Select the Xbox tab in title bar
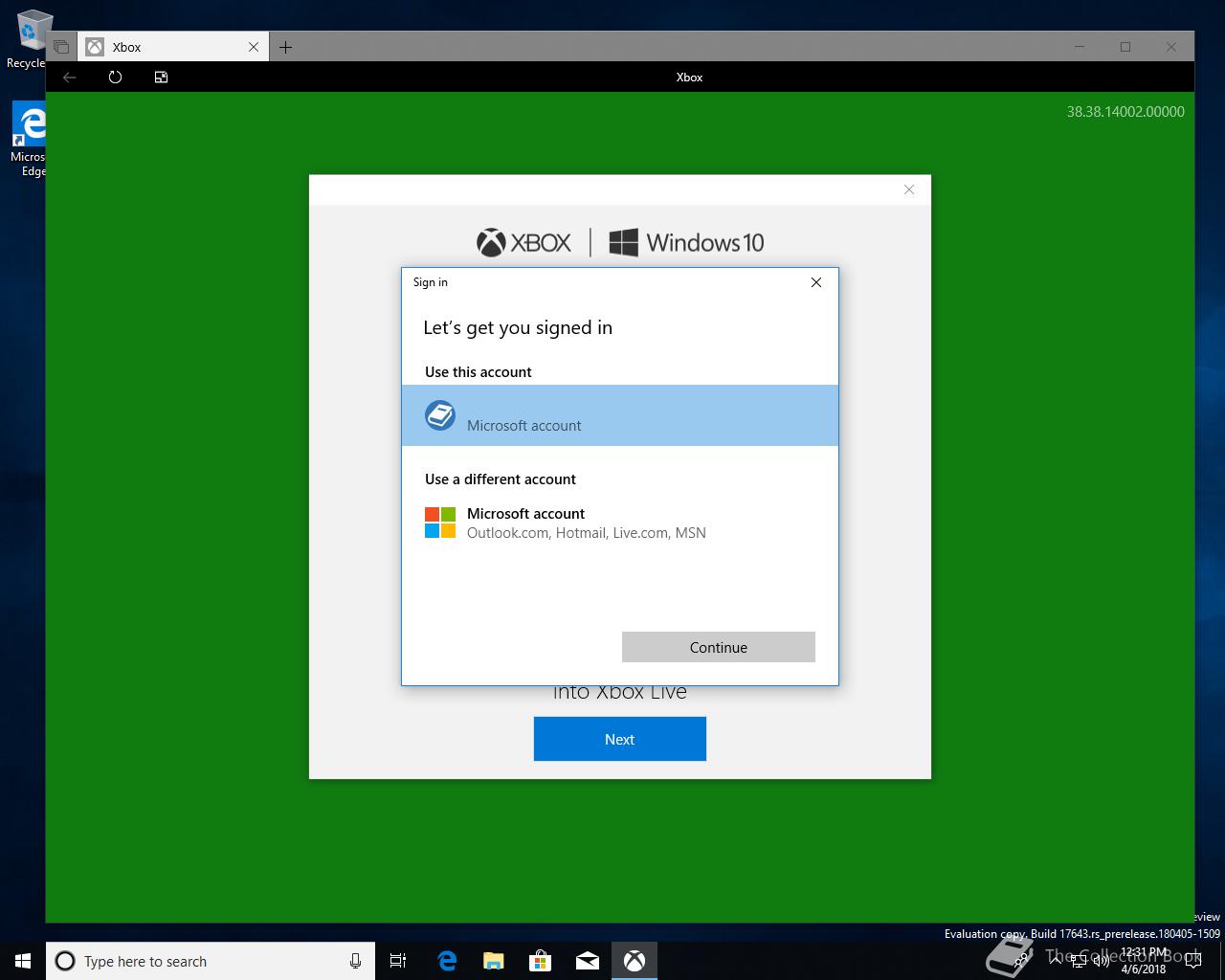This screenshot has height=980, width=1225. (172, 47)
